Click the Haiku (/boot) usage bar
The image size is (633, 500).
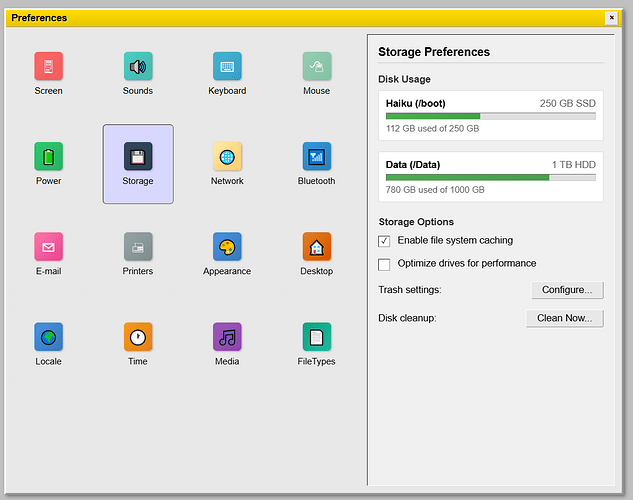coord(490,116)
